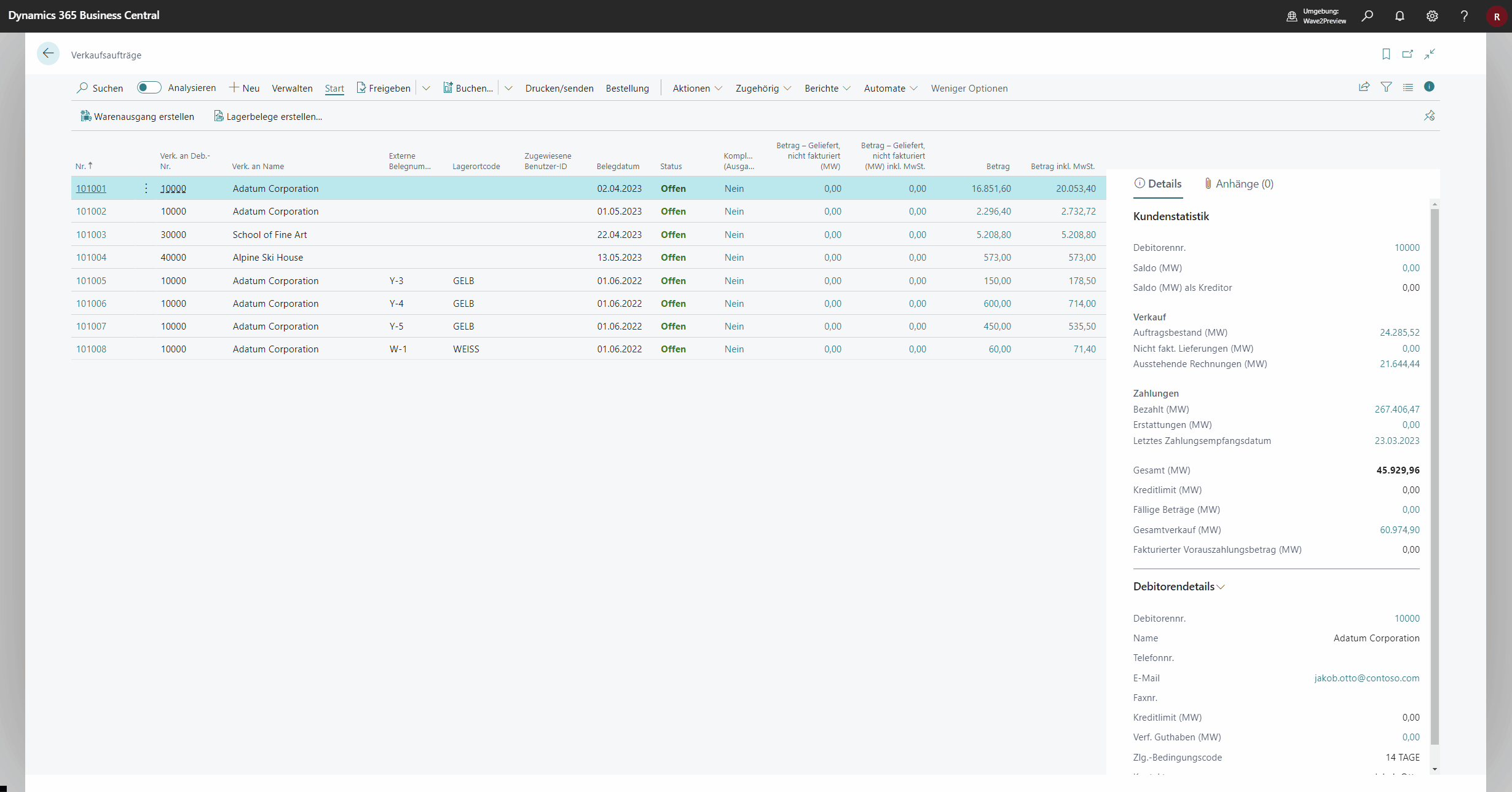Search the sales order list
The image size is (1512, 792).
pyautogui.click(x=100, y=88)
